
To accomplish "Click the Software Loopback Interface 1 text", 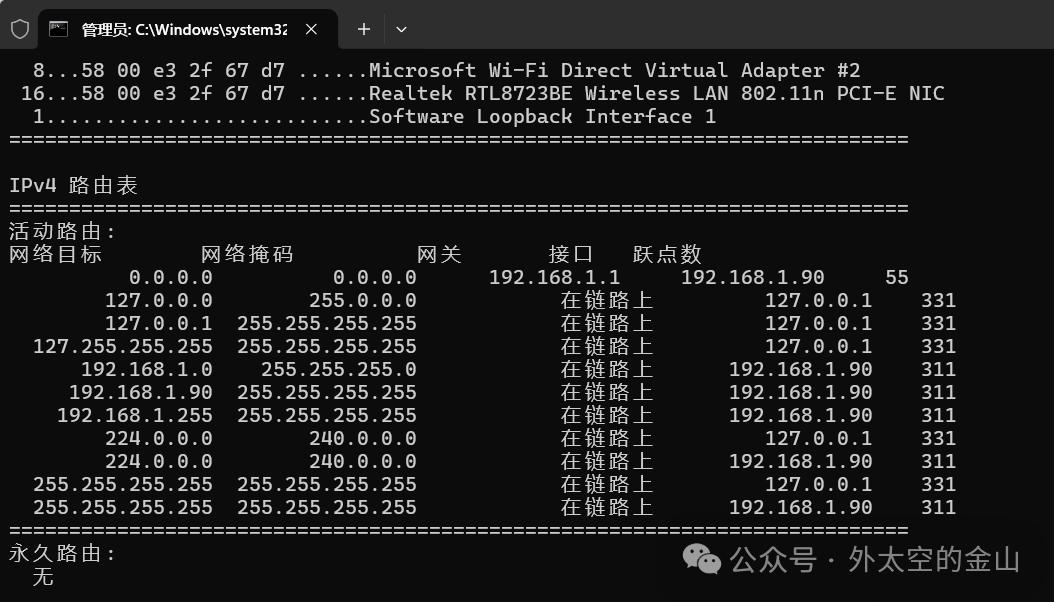I will tap(543, 116).
